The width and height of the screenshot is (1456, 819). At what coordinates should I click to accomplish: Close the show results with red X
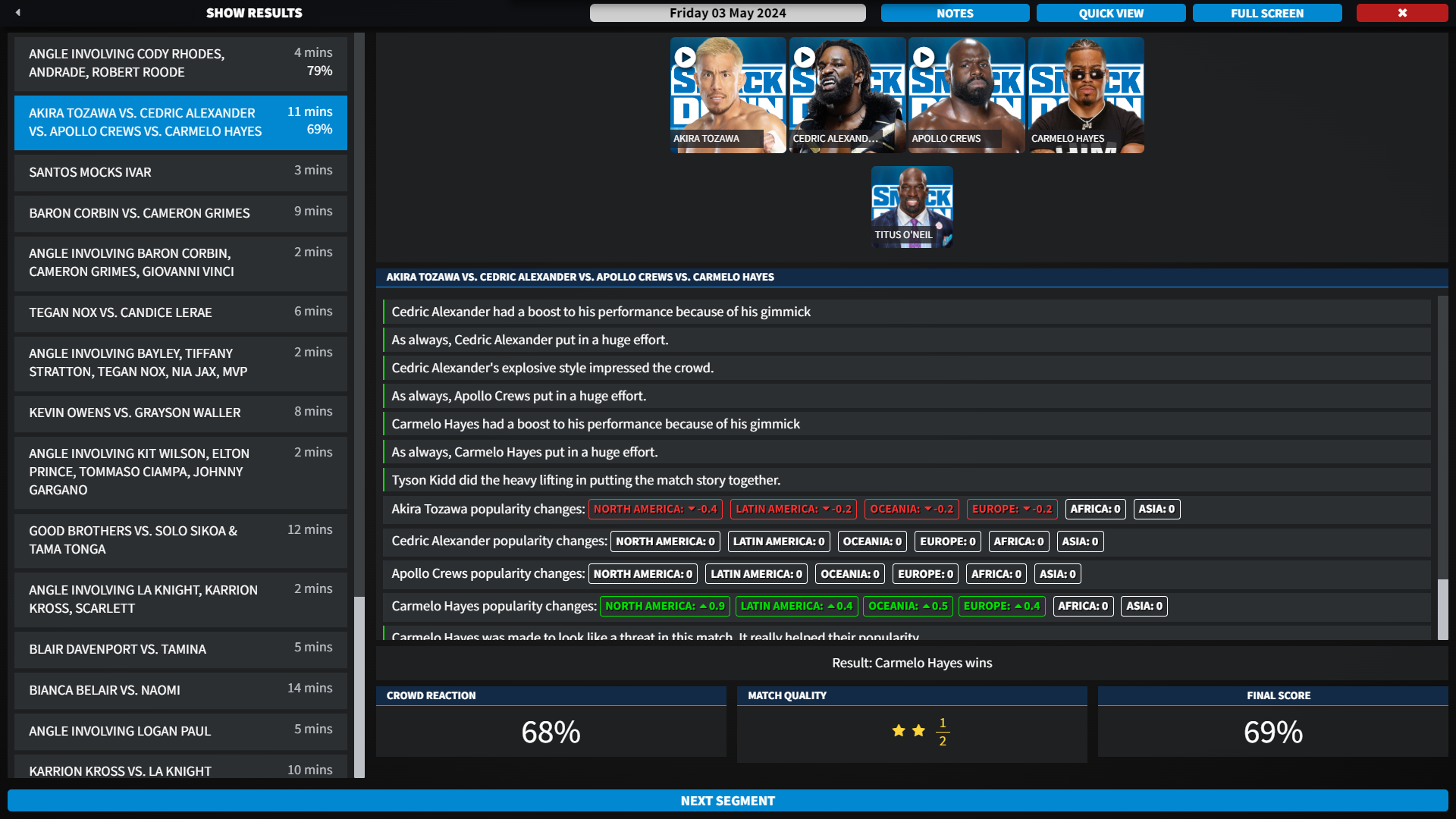(x=1401, y=13)
